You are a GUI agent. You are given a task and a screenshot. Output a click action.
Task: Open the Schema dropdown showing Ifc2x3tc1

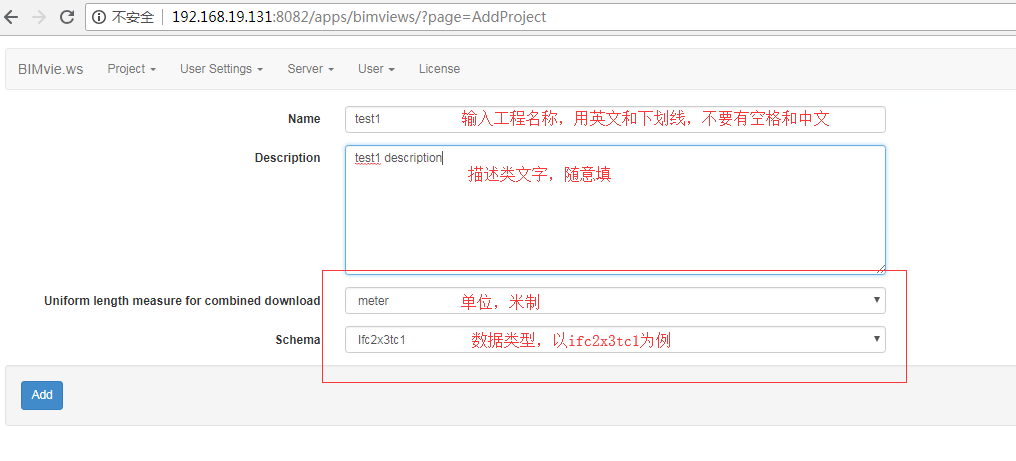(x=614, y=340)
